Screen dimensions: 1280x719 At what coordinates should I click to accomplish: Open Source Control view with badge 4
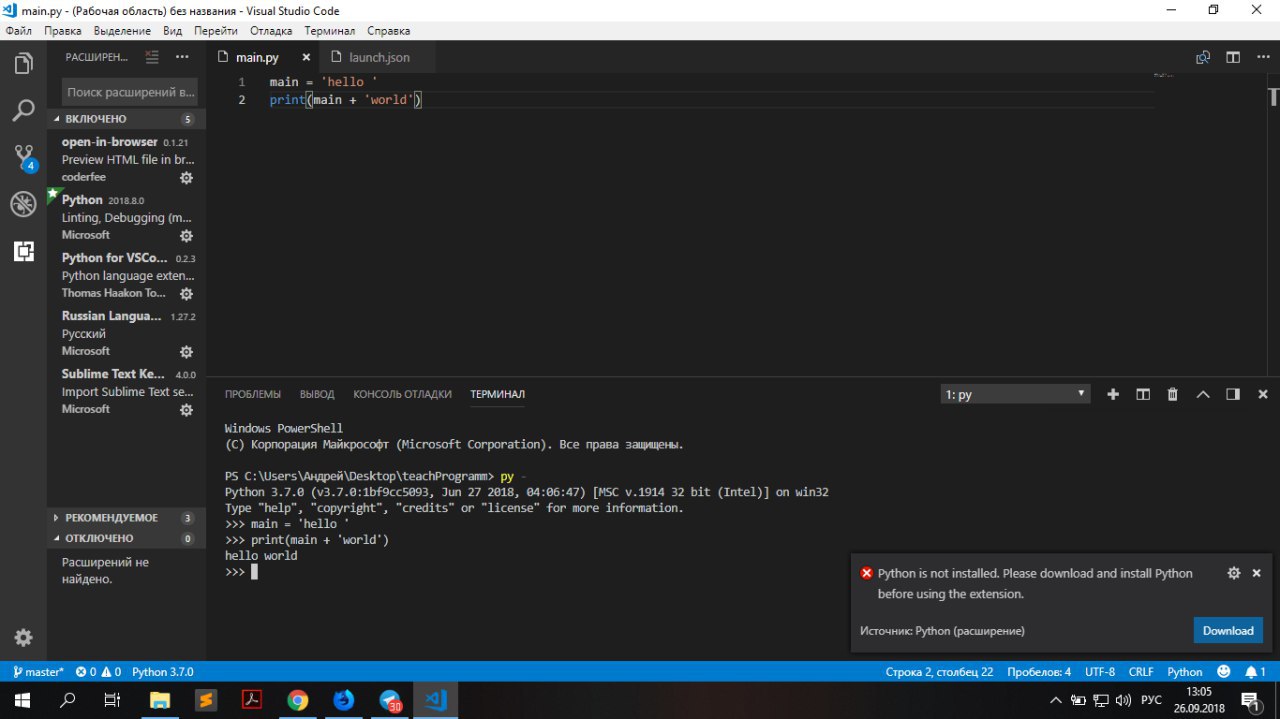pyautogui.click(x=23, y=157)
